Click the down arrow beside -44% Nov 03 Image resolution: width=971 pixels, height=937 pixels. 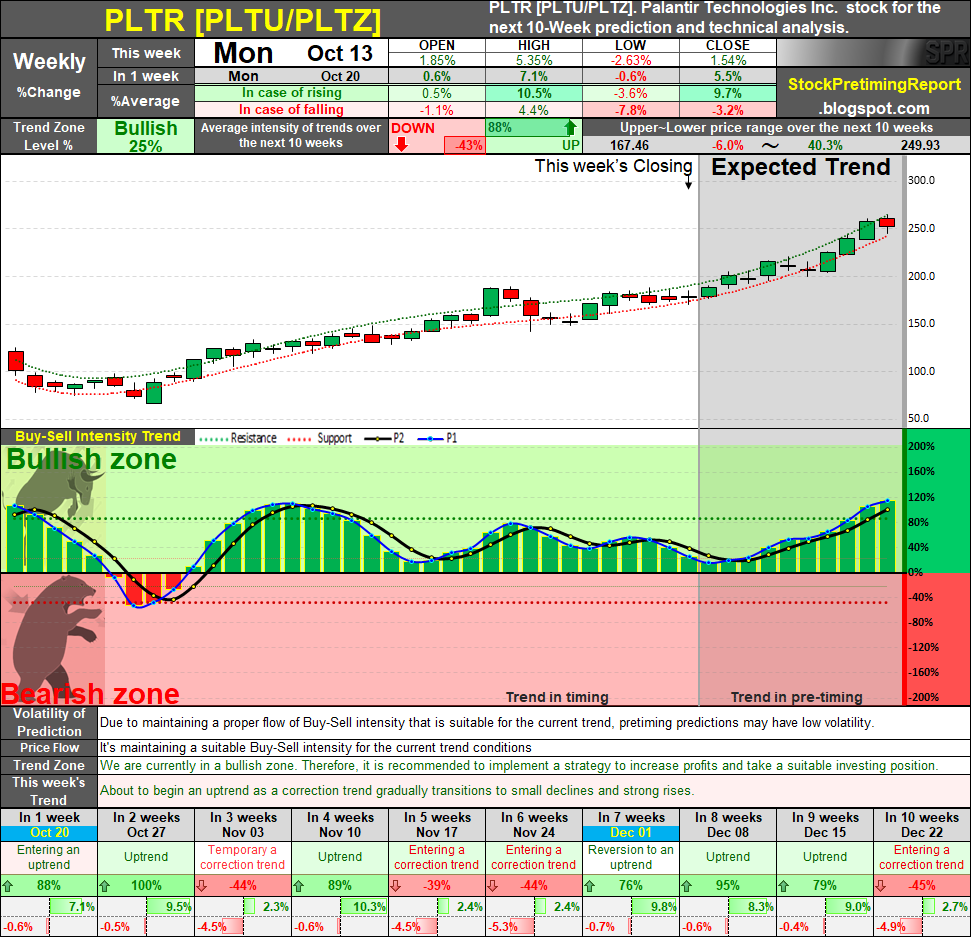(202, 886)
